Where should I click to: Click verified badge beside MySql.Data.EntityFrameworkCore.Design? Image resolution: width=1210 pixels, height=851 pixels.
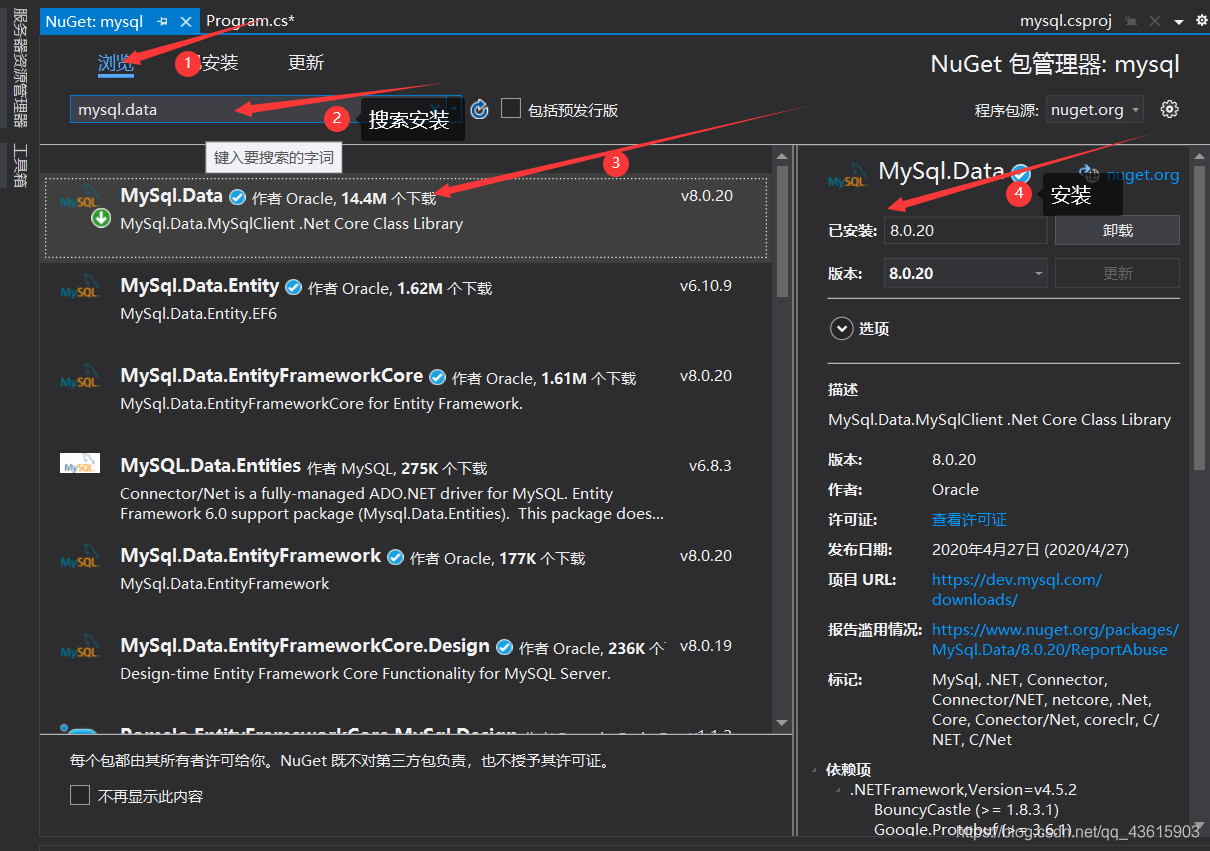coord(505,647)
